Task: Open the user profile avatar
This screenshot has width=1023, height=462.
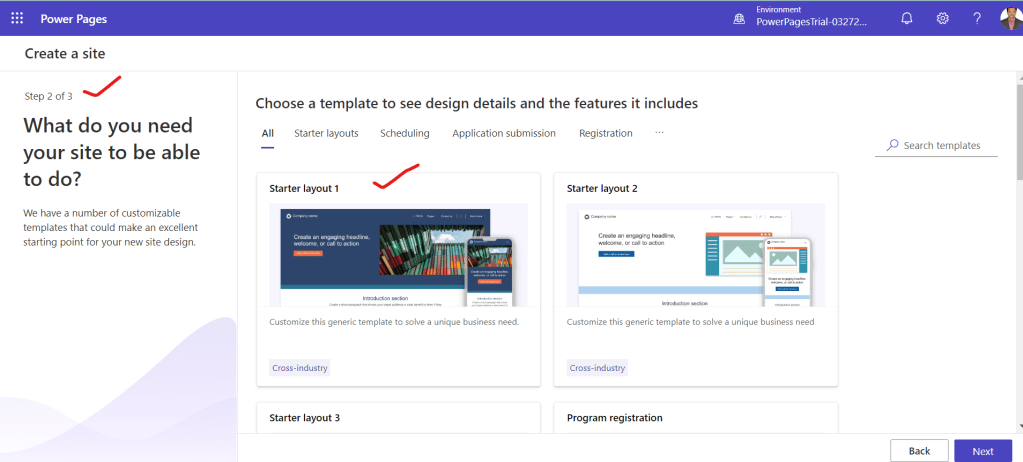Action: tap(1010, 18)
